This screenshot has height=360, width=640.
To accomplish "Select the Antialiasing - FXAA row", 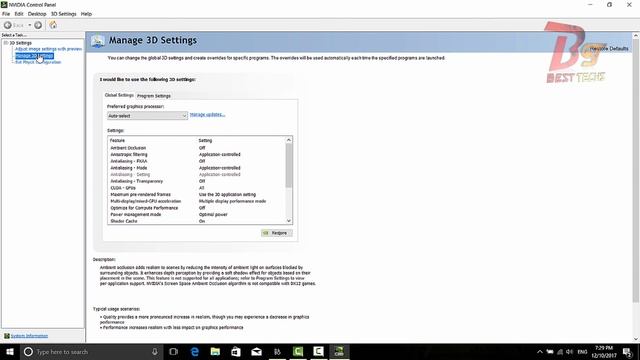I will (x=197, y=161).
